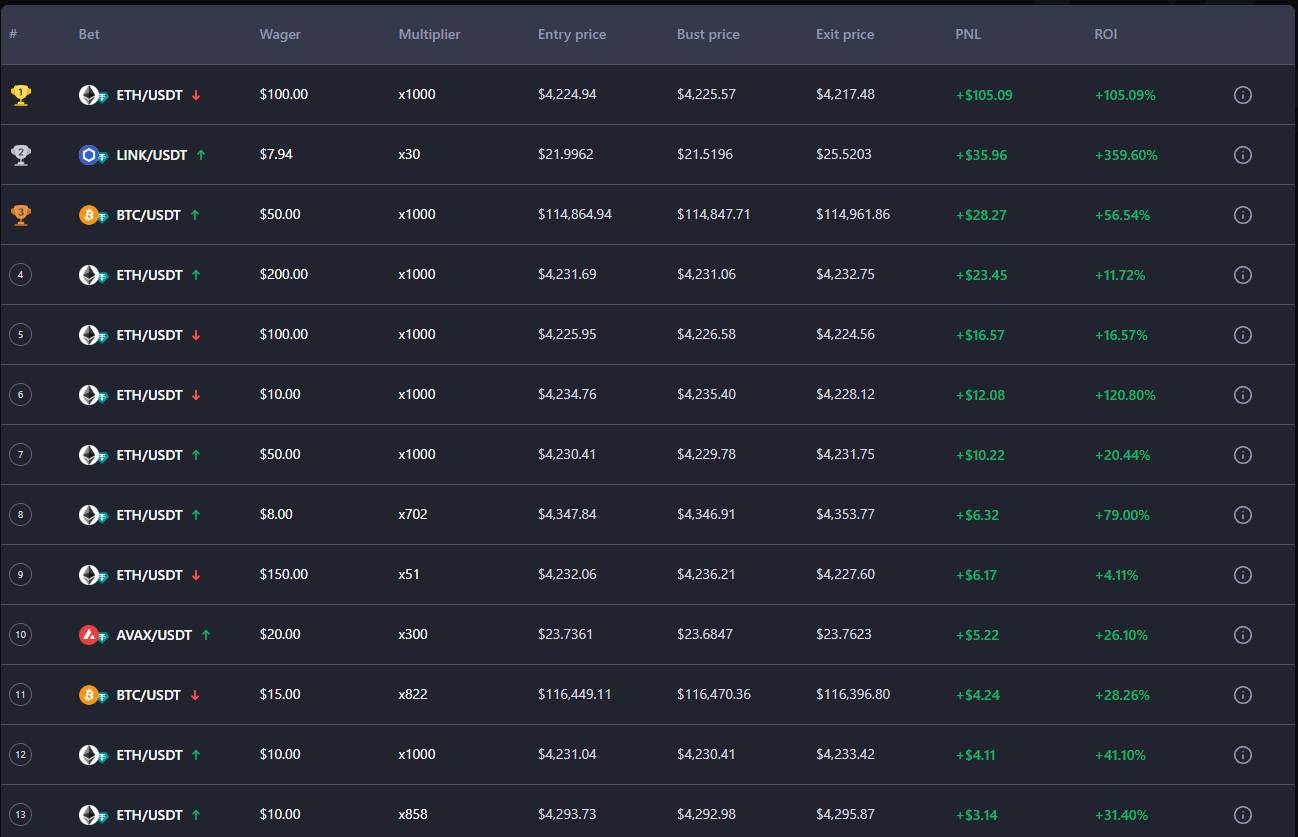Image resolution: width=1298 pixels, height=837 pixels.
Task: Click info icon on the +$23.45 row
Action: pos(1243,275)
